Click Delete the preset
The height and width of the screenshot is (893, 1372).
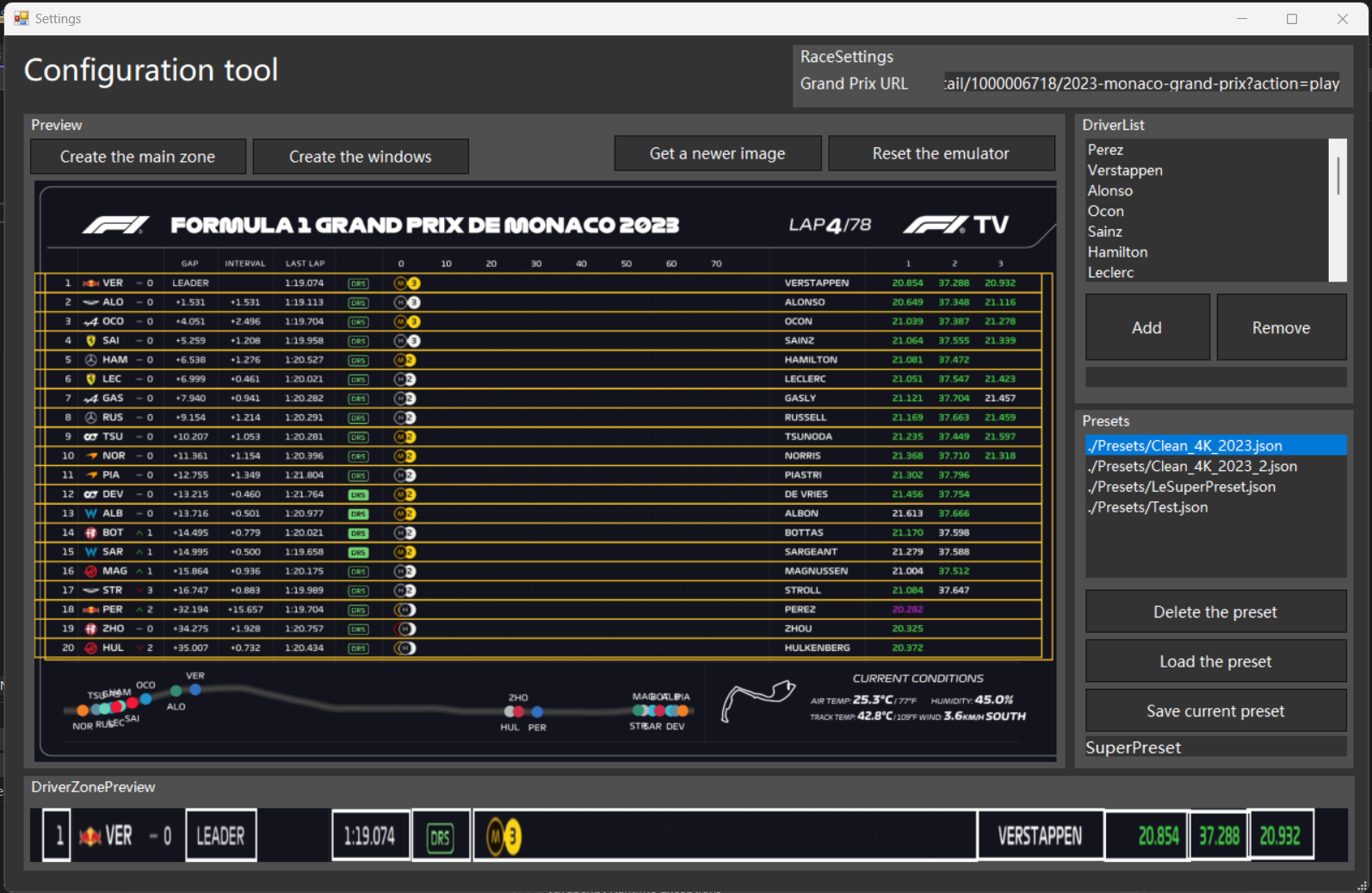[x=1215, y=611]
